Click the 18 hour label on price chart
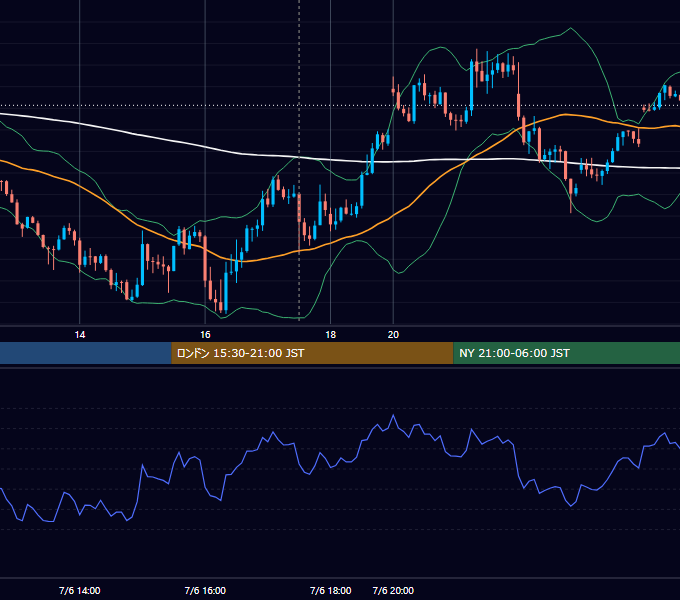Viewport: 680px width, 600px height. coord(330,335)
